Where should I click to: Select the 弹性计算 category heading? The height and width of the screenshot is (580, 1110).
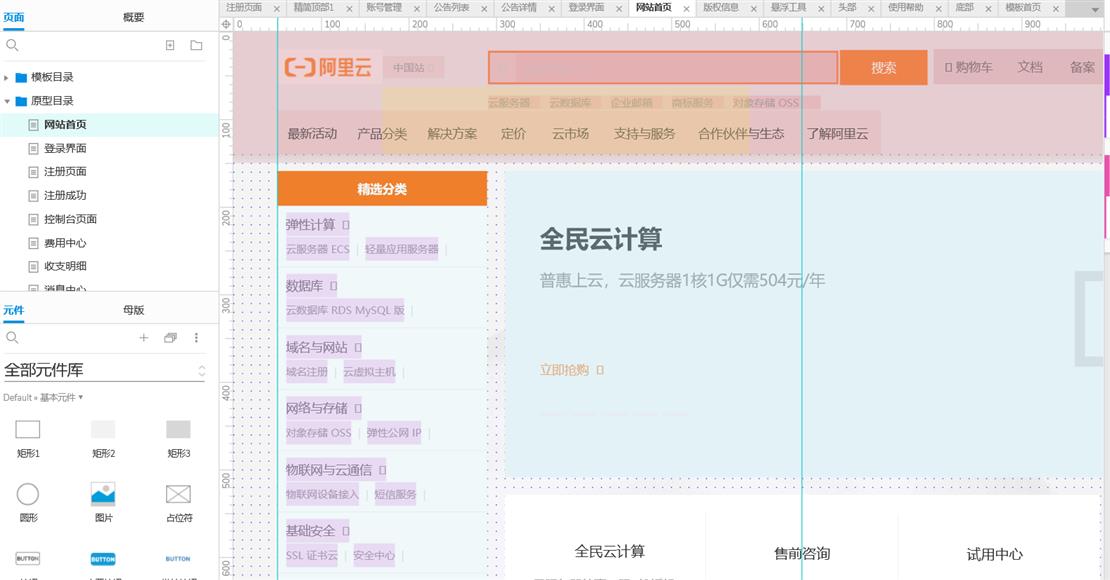click(310, 225)
